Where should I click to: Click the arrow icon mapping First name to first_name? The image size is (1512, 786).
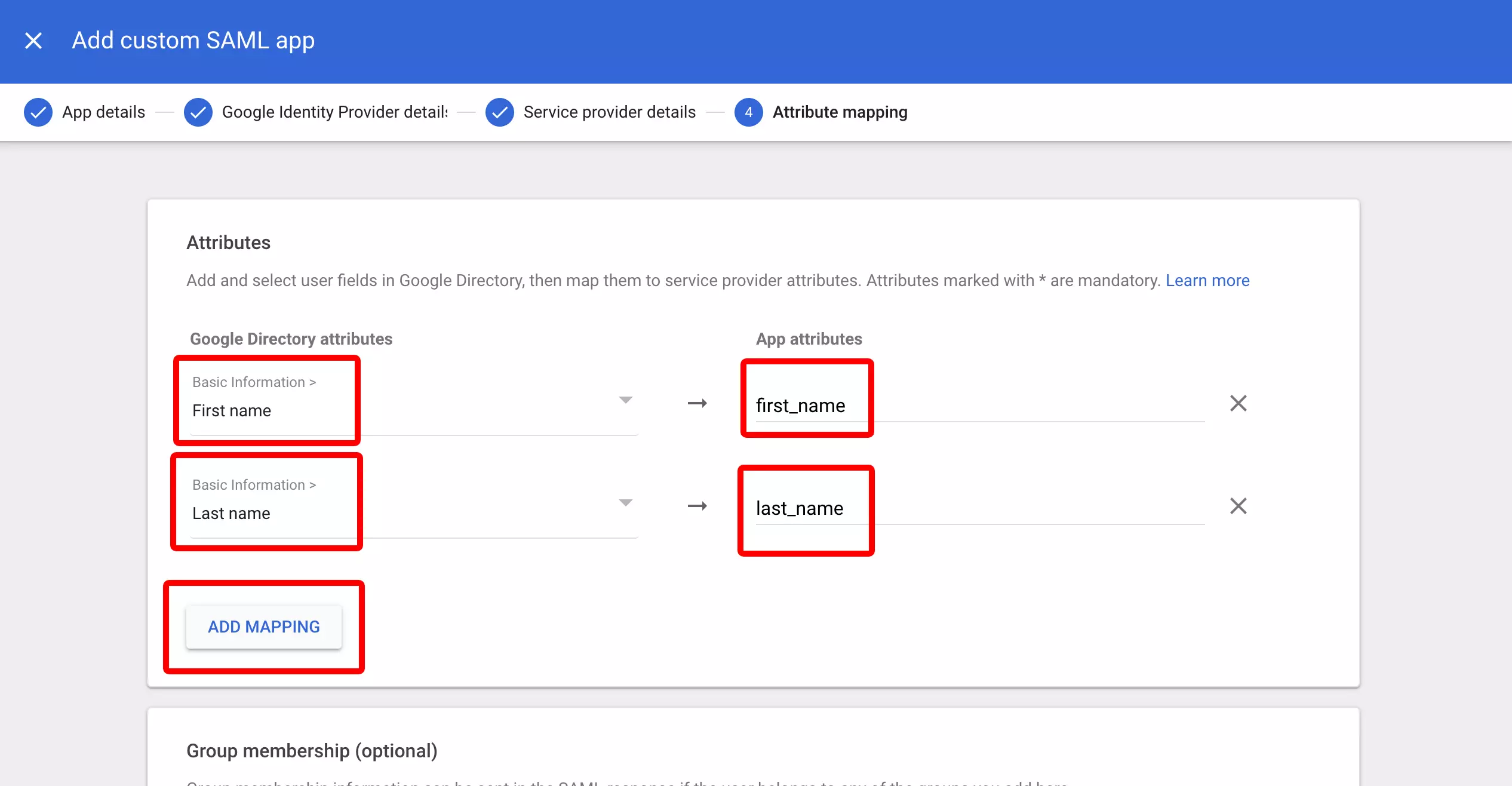(697, 403)
